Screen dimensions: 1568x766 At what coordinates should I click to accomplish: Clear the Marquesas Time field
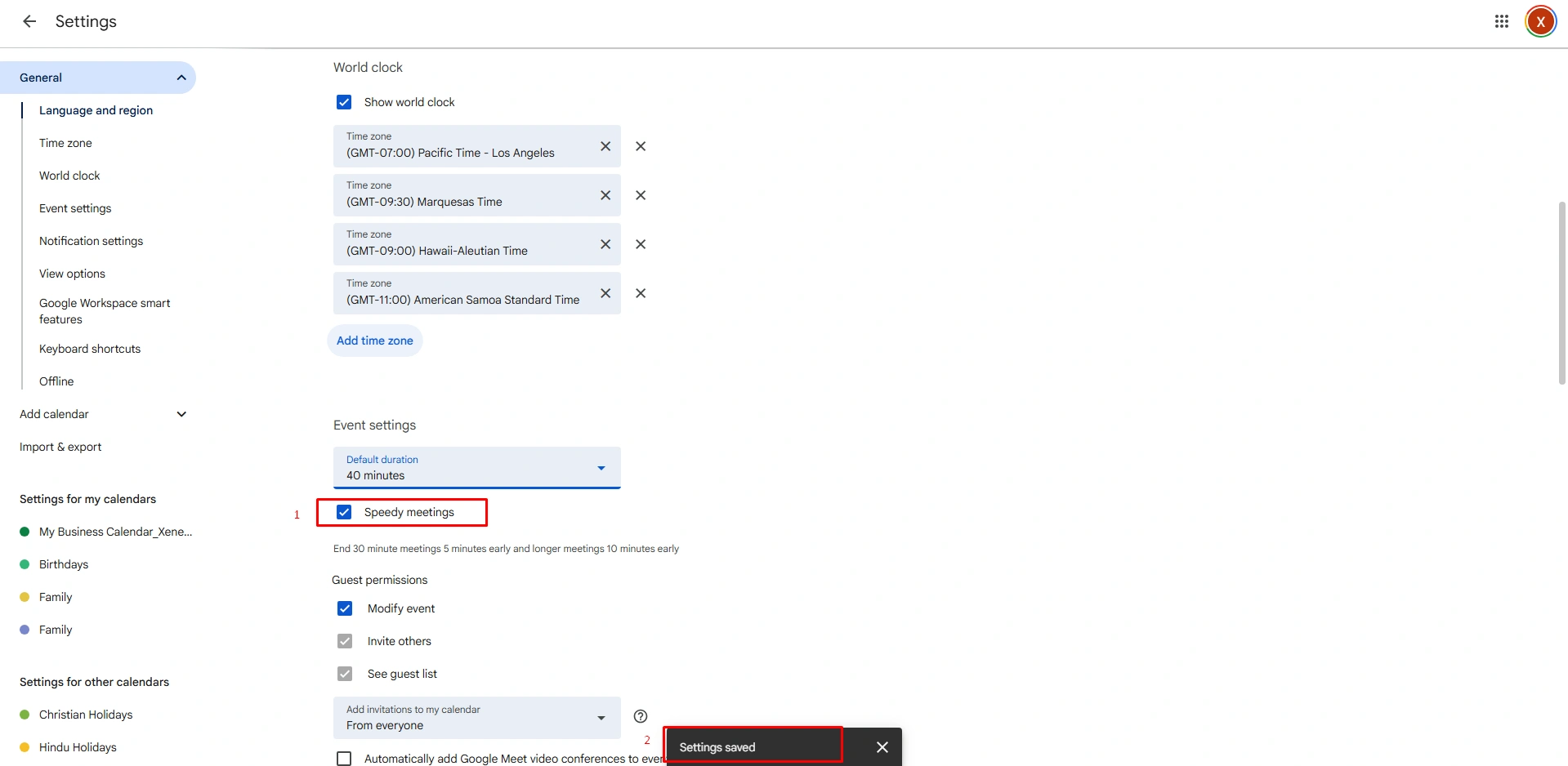[605, 195]
